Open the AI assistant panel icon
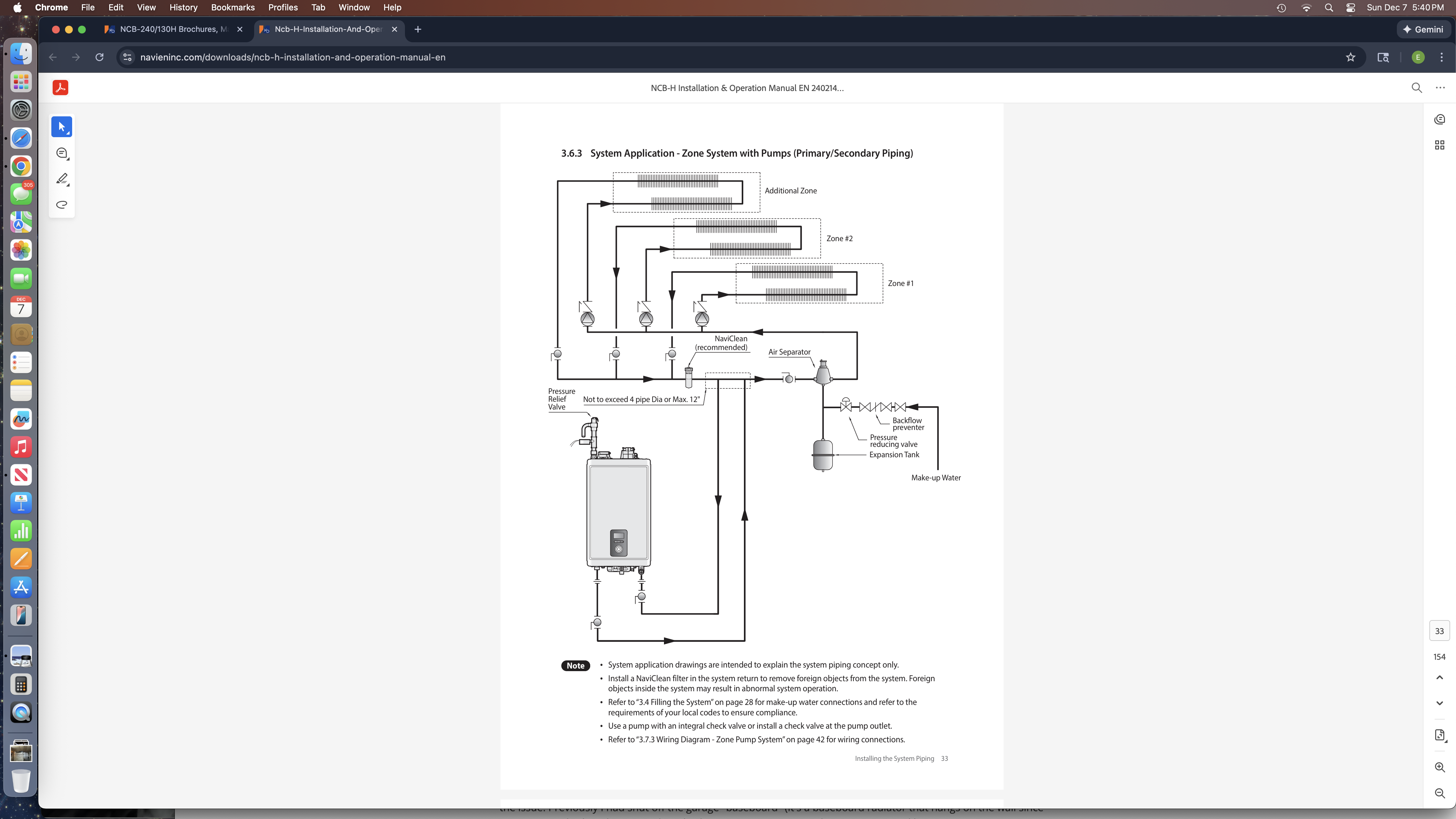 pos(1439,119)
